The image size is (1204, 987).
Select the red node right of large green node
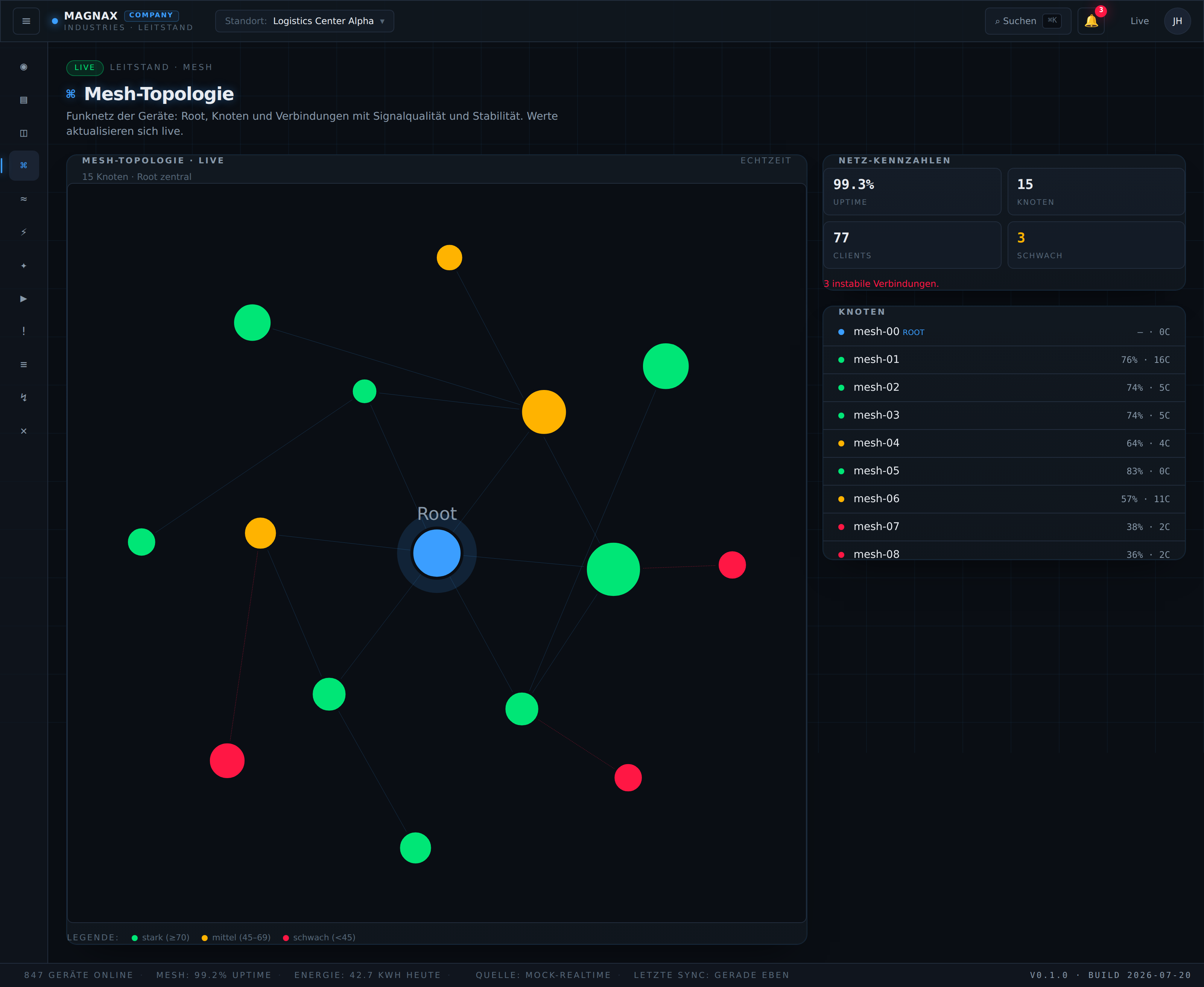pos(733,565)
